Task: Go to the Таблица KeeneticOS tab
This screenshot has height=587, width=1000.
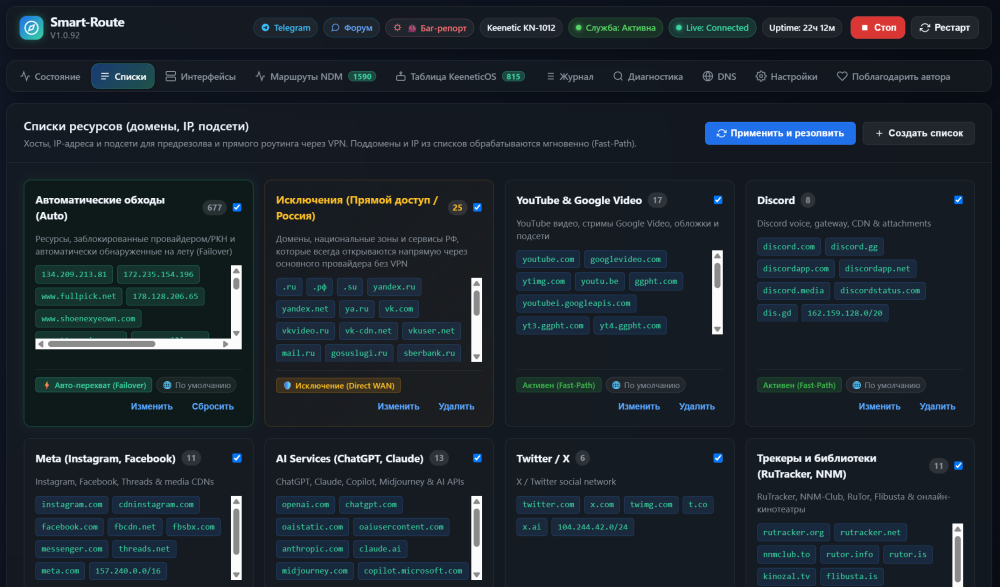Action: (460, 77)
